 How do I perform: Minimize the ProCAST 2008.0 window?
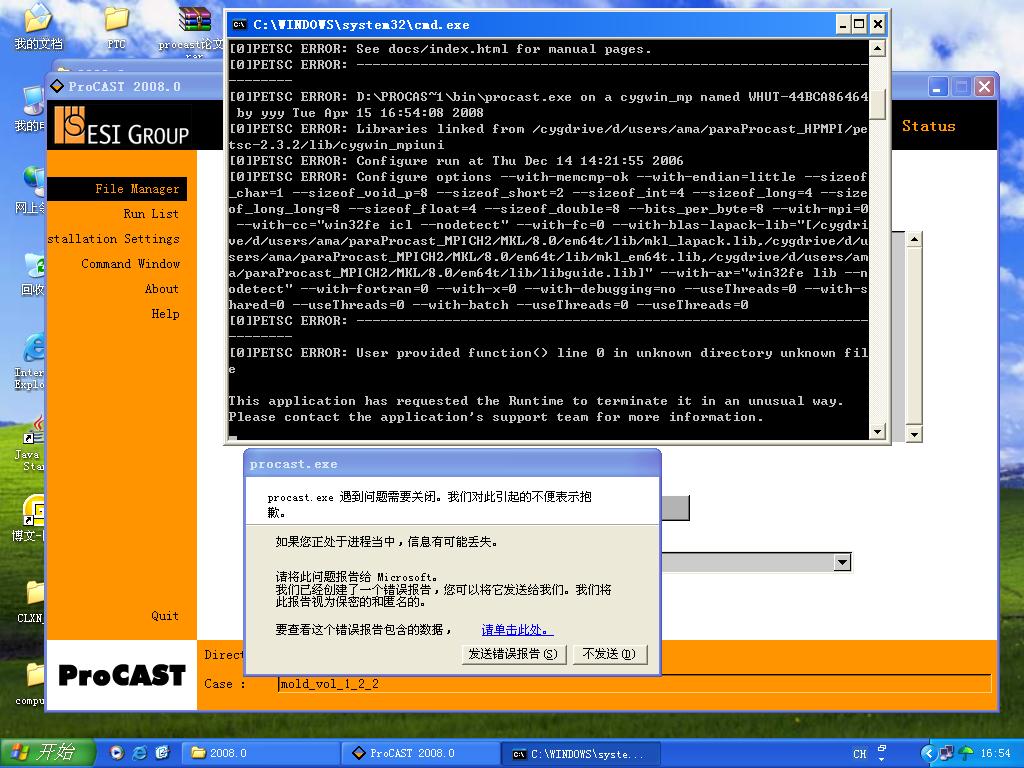937,86
